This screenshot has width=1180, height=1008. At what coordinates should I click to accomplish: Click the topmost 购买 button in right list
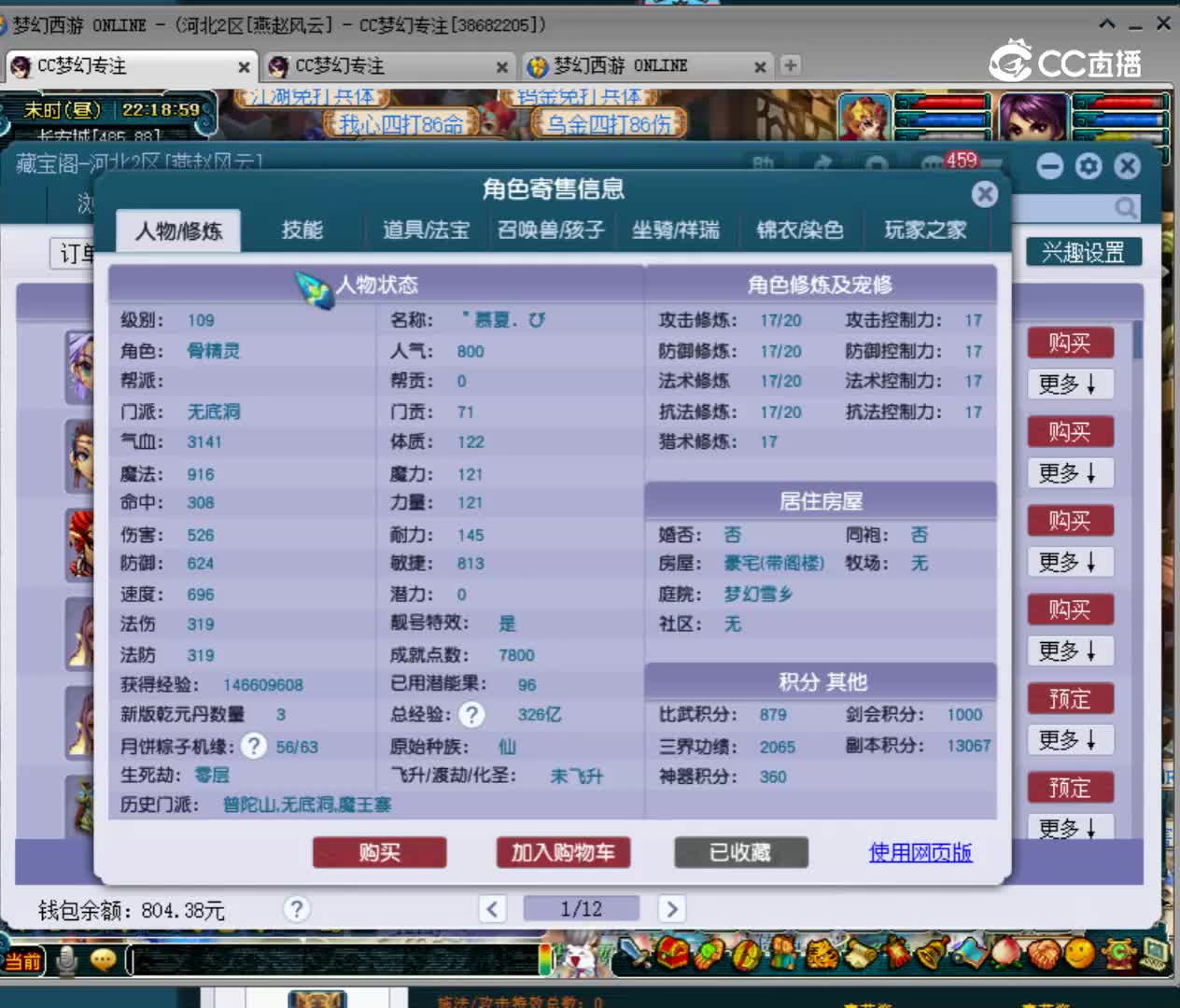(x=1070, y=343)
